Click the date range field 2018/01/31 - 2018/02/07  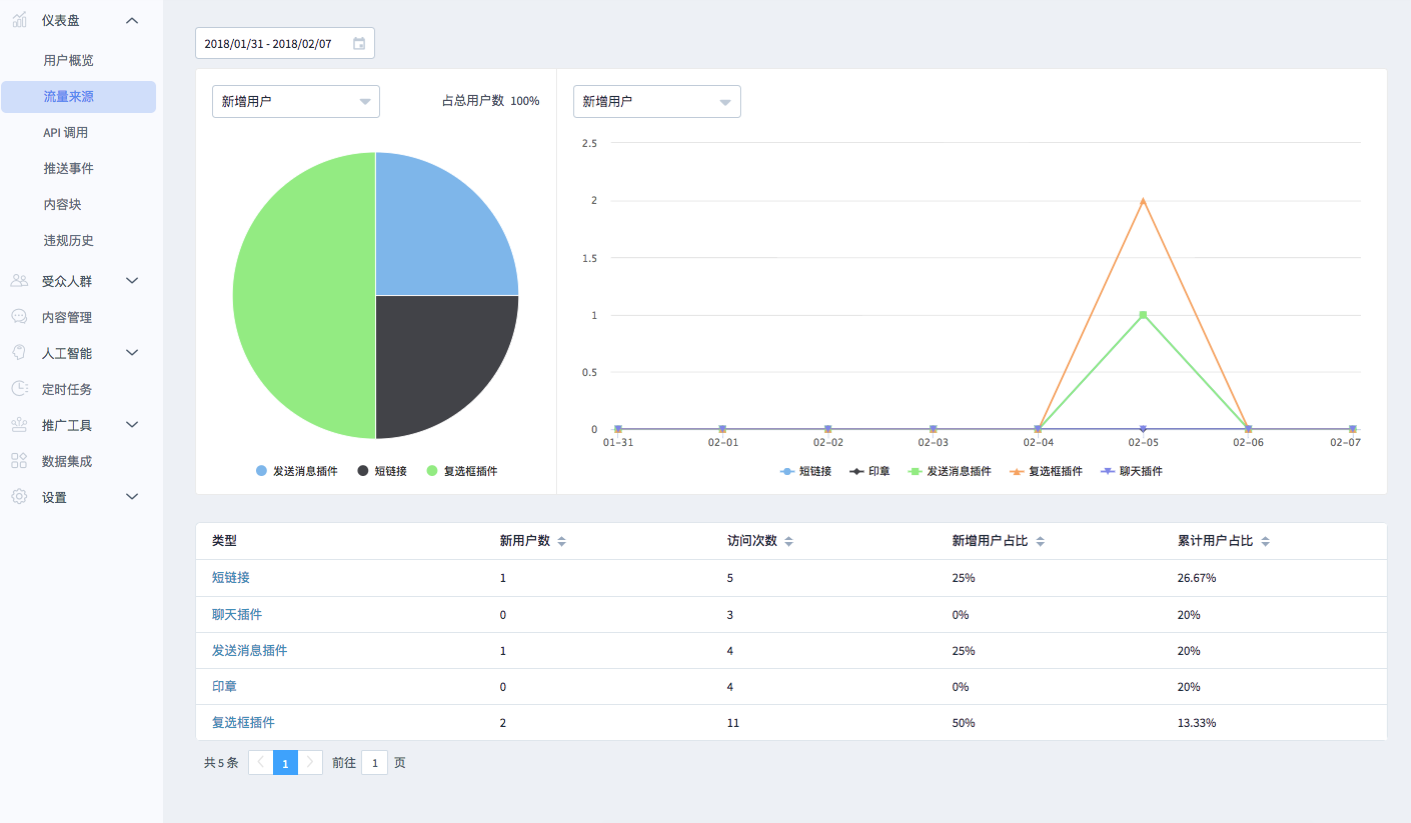pos(285,43)
